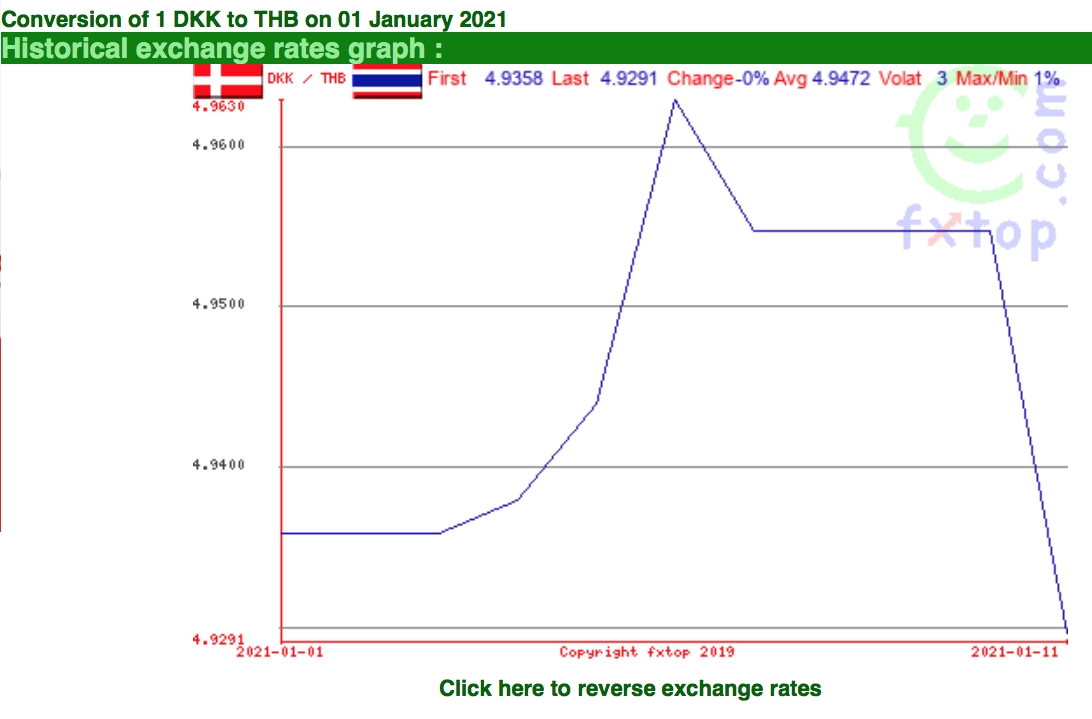Viewport: 1092px width, 719px height.
Task: Click the Historical exchange rates graph header
Action: 223,48
